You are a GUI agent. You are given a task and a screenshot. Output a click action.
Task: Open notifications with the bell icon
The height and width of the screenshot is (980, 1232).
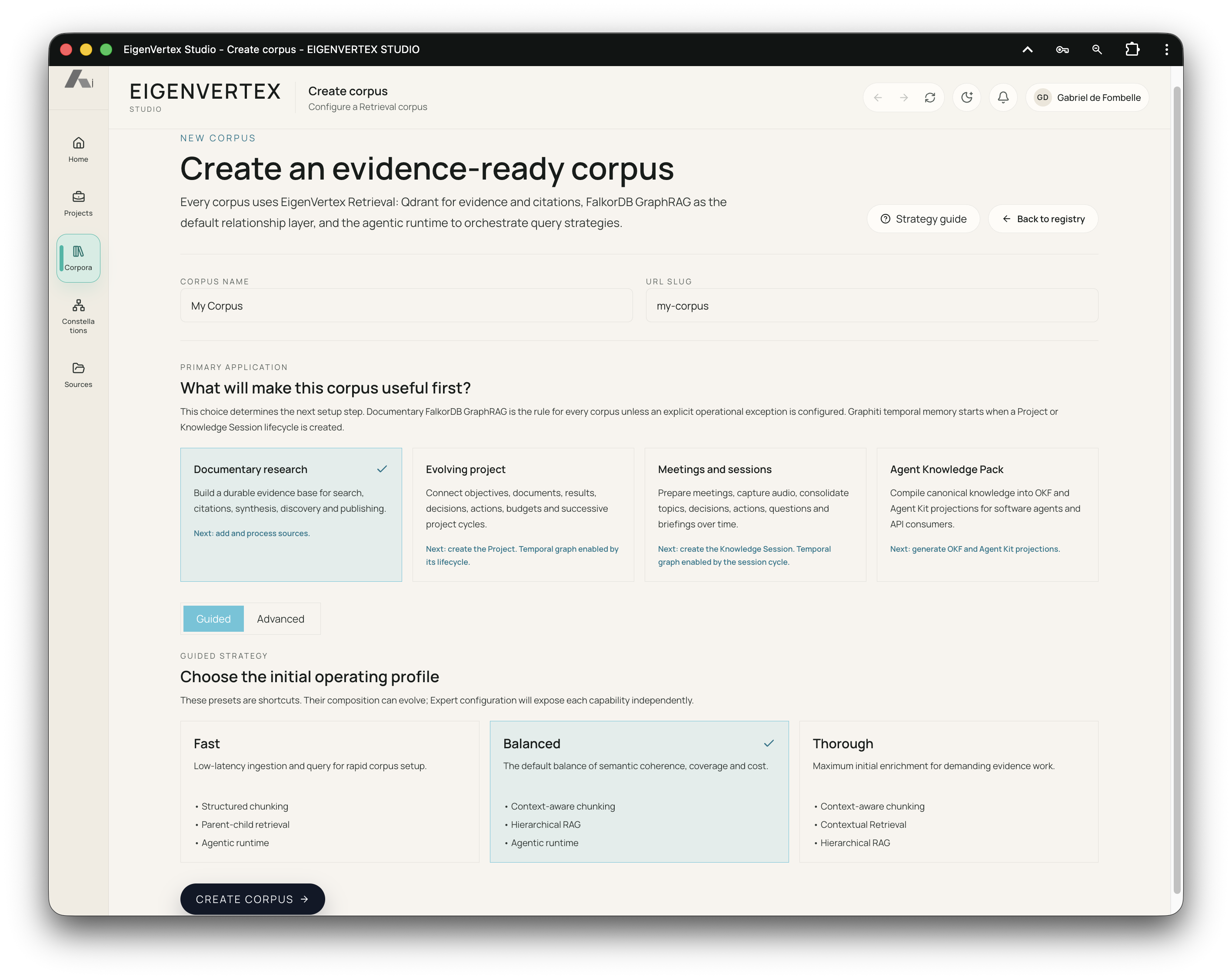(x=1003, y=97)
